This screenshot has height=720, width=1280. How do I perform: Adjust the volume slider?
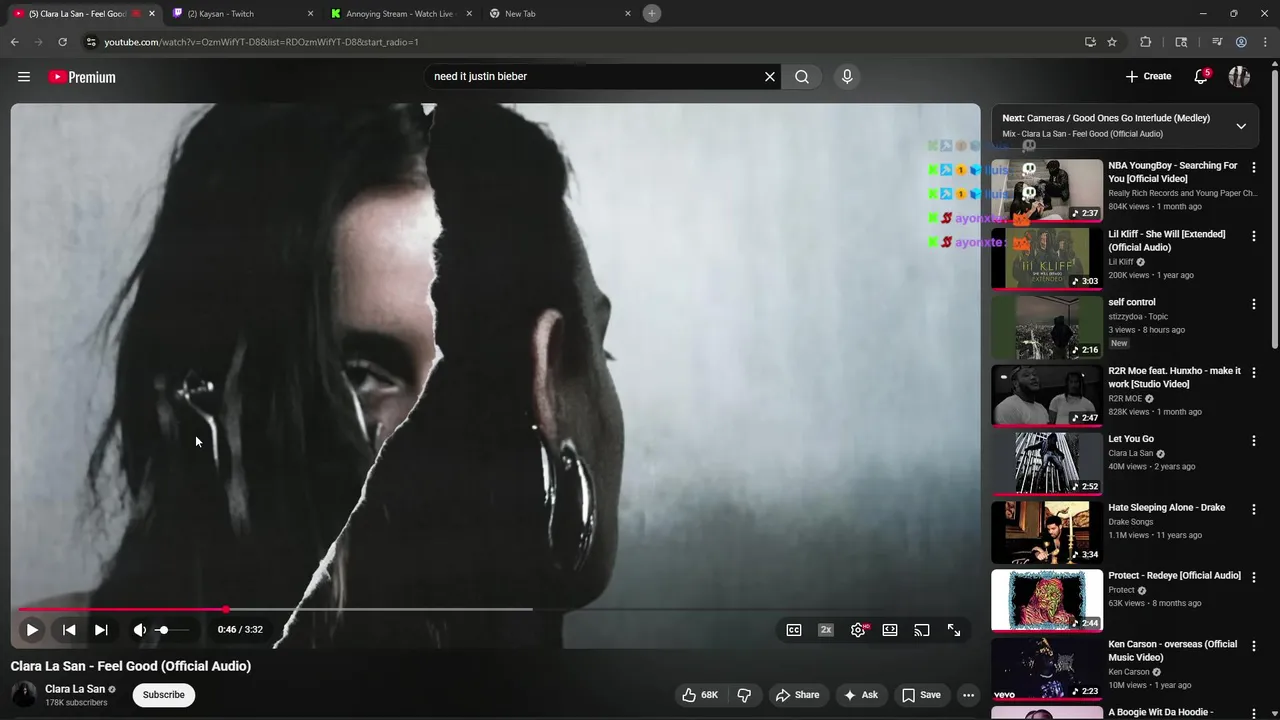coord(172,630)
